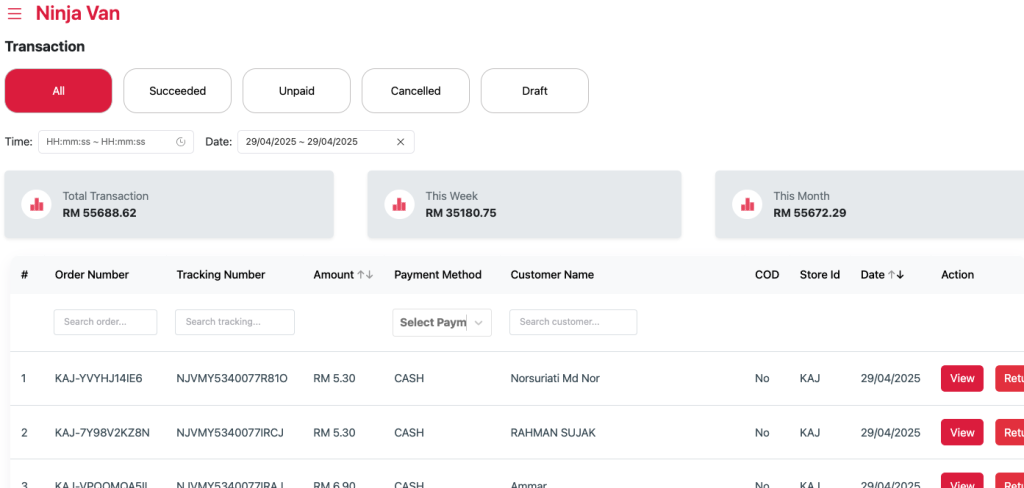Focus the Search order input

pos(105,322)
